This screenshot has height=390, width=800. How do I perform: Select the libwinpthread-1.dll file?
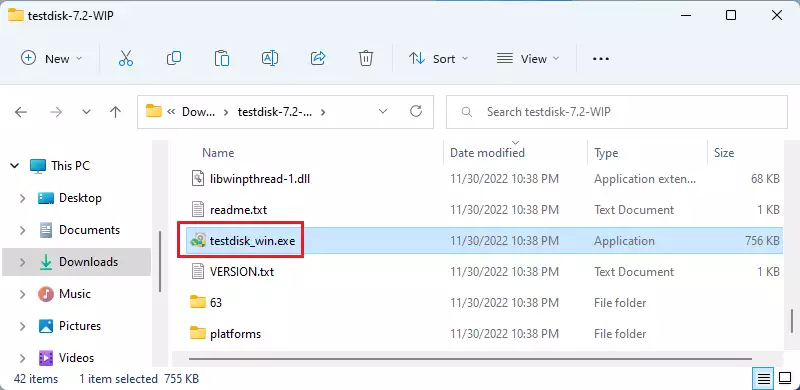point(260,179)
